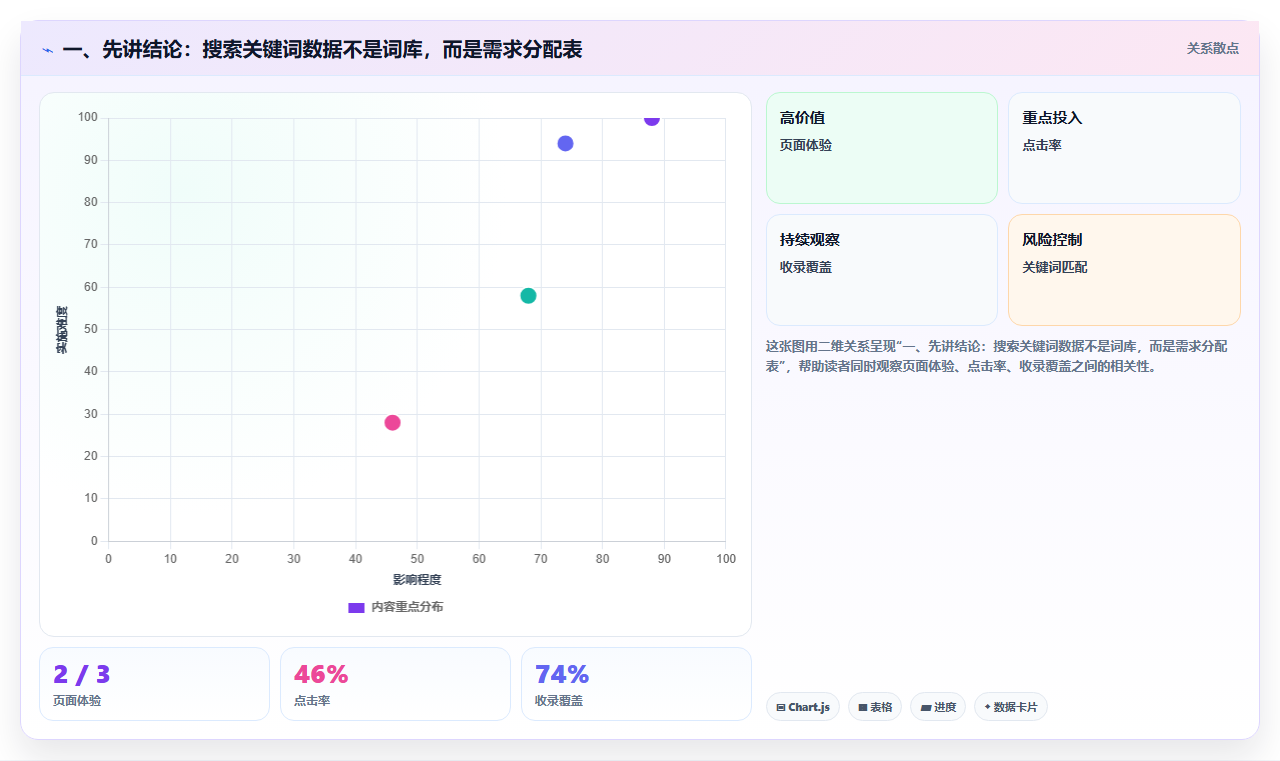The height and width of the screenshot is (761, 1280).
Task: Open the 高价值 页面体验 card
Action: pyautogui.click(x=882, y=148)
